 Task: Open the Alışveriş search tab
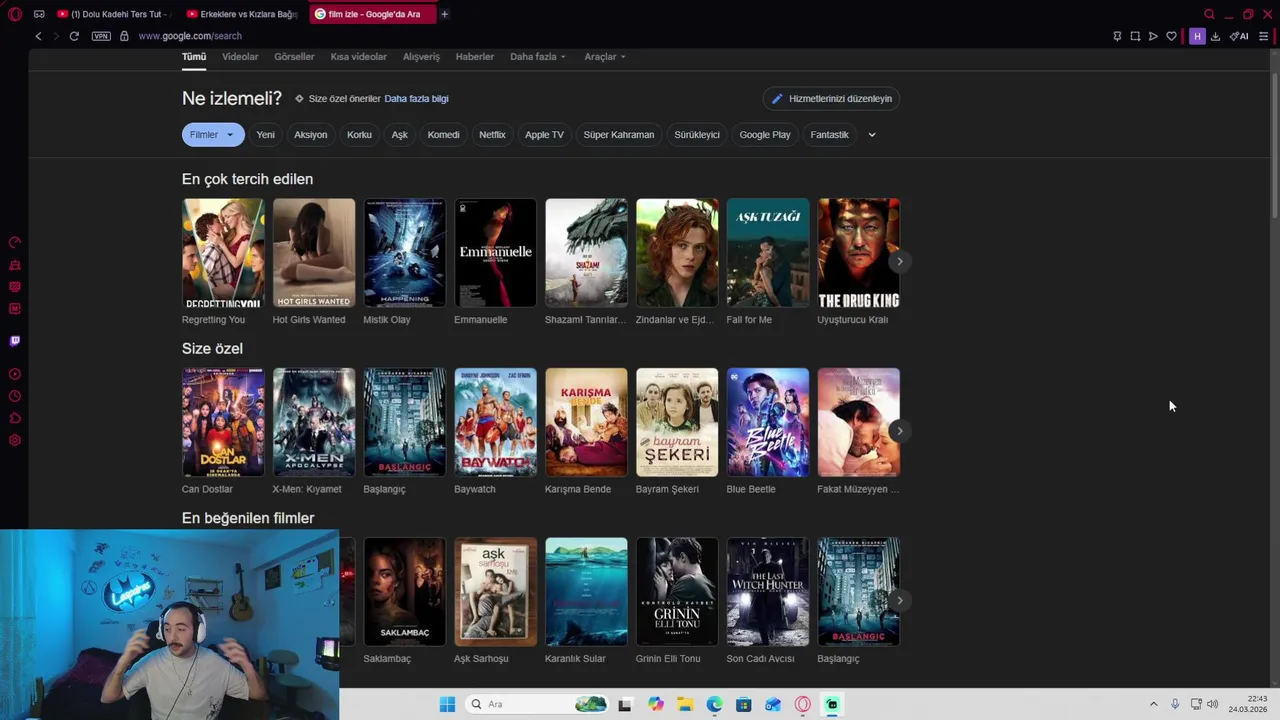click(x=421, y=57)
